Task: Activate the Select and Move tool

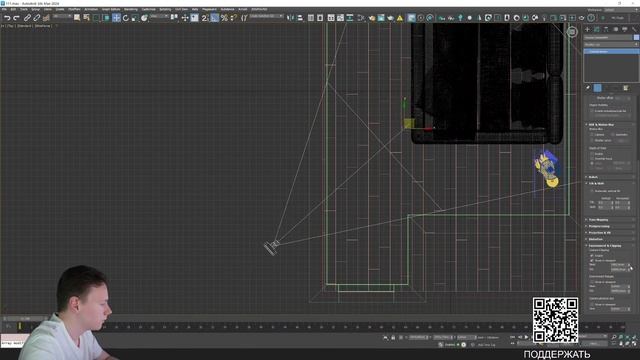Action: (116, 18)
